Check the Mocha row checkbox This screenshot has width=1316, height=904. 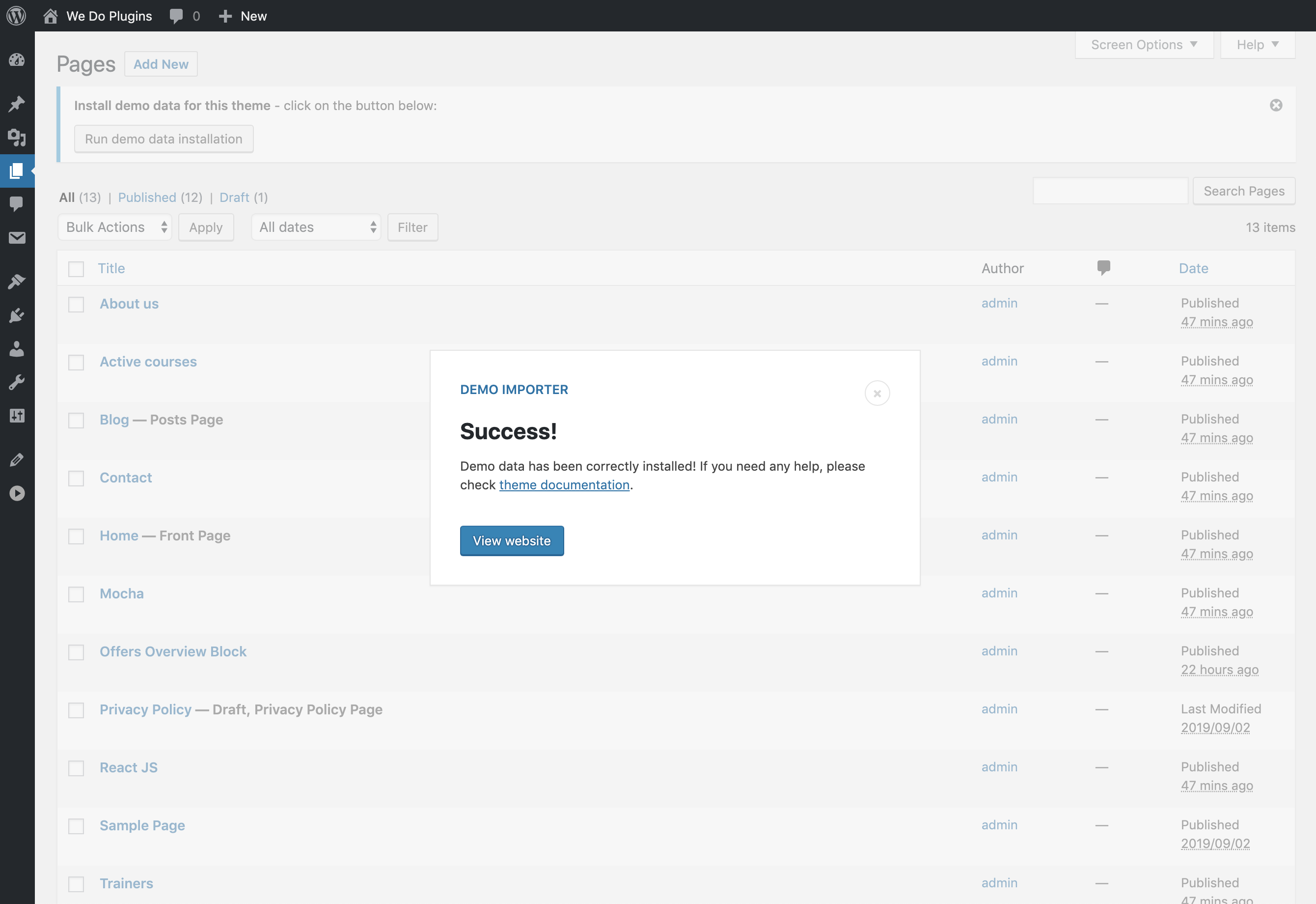click(76, 594)
